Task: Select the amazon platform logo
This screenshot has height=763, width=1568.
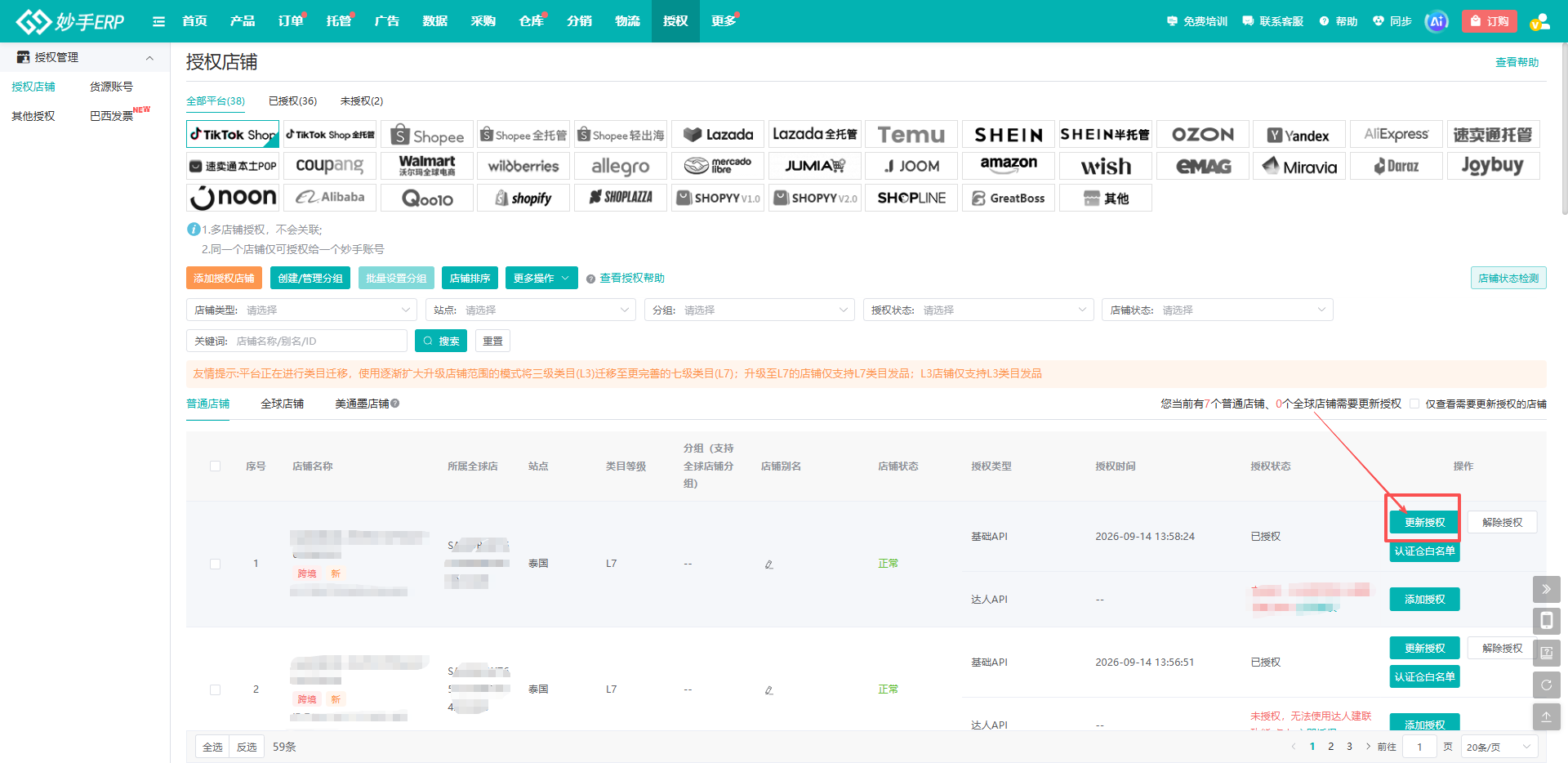Action: (x=1009, y=166)
